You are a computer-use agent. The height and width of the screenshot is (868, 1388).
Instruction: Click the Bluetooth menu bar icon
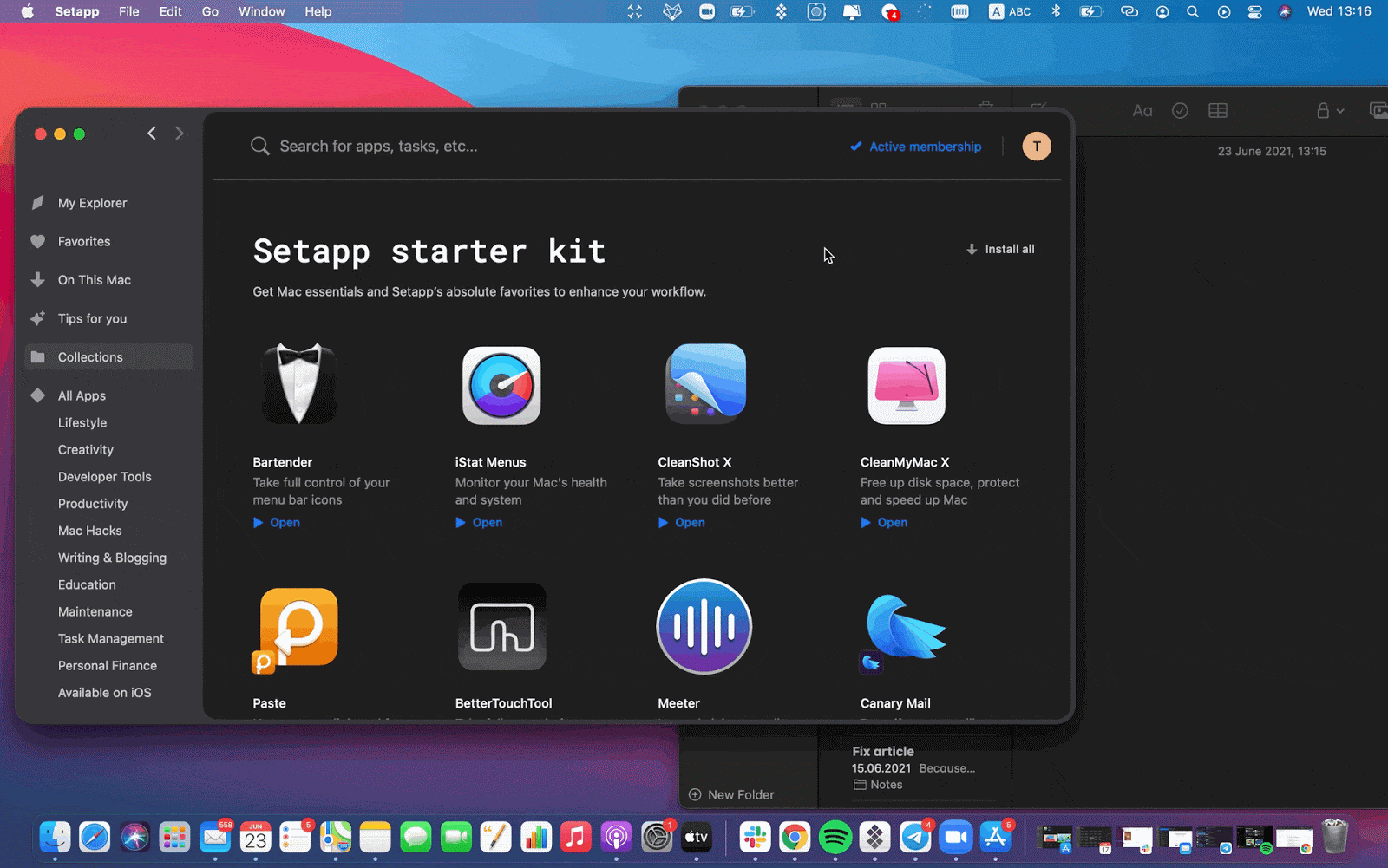[1056, 11]
